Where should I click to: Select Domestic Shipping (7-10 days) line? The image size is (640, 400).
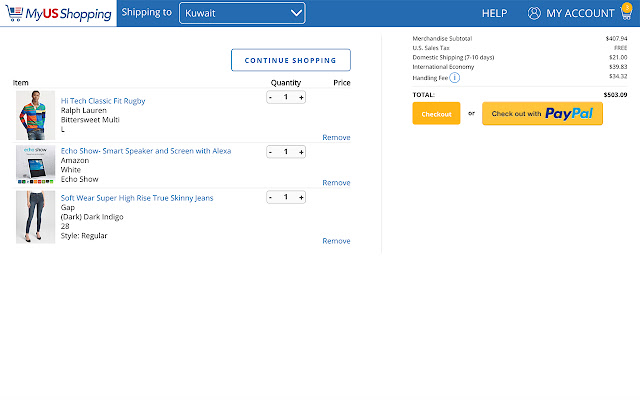[x=520, y=57]
